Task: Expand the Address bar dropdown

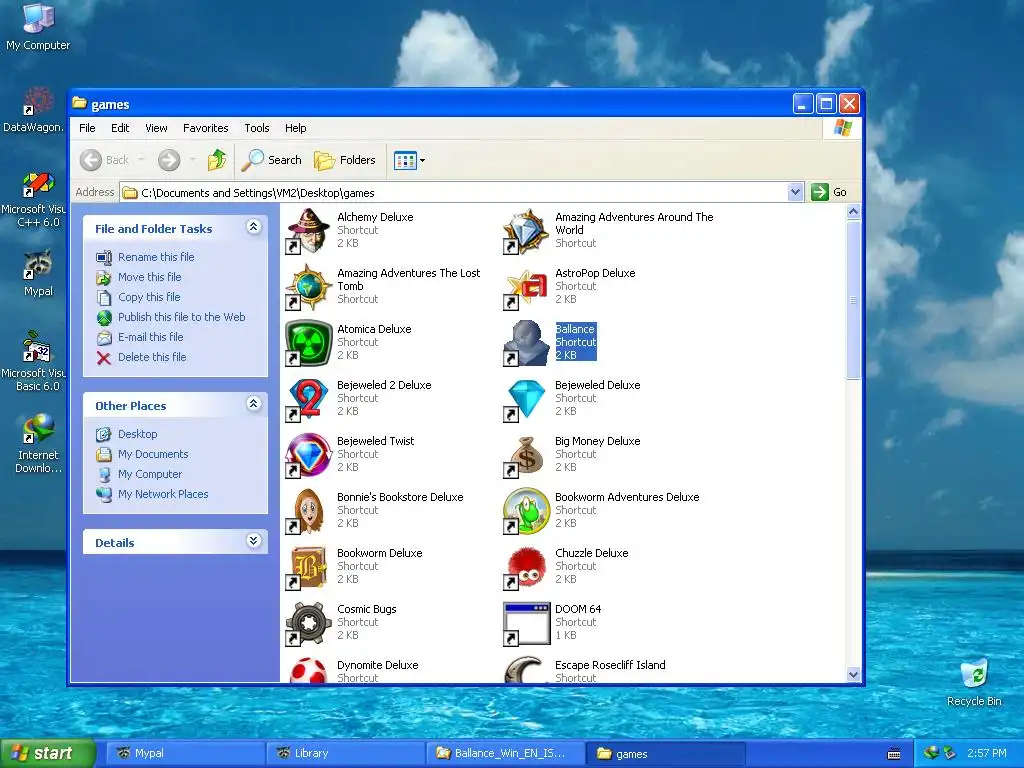Action: pos(795,192)
